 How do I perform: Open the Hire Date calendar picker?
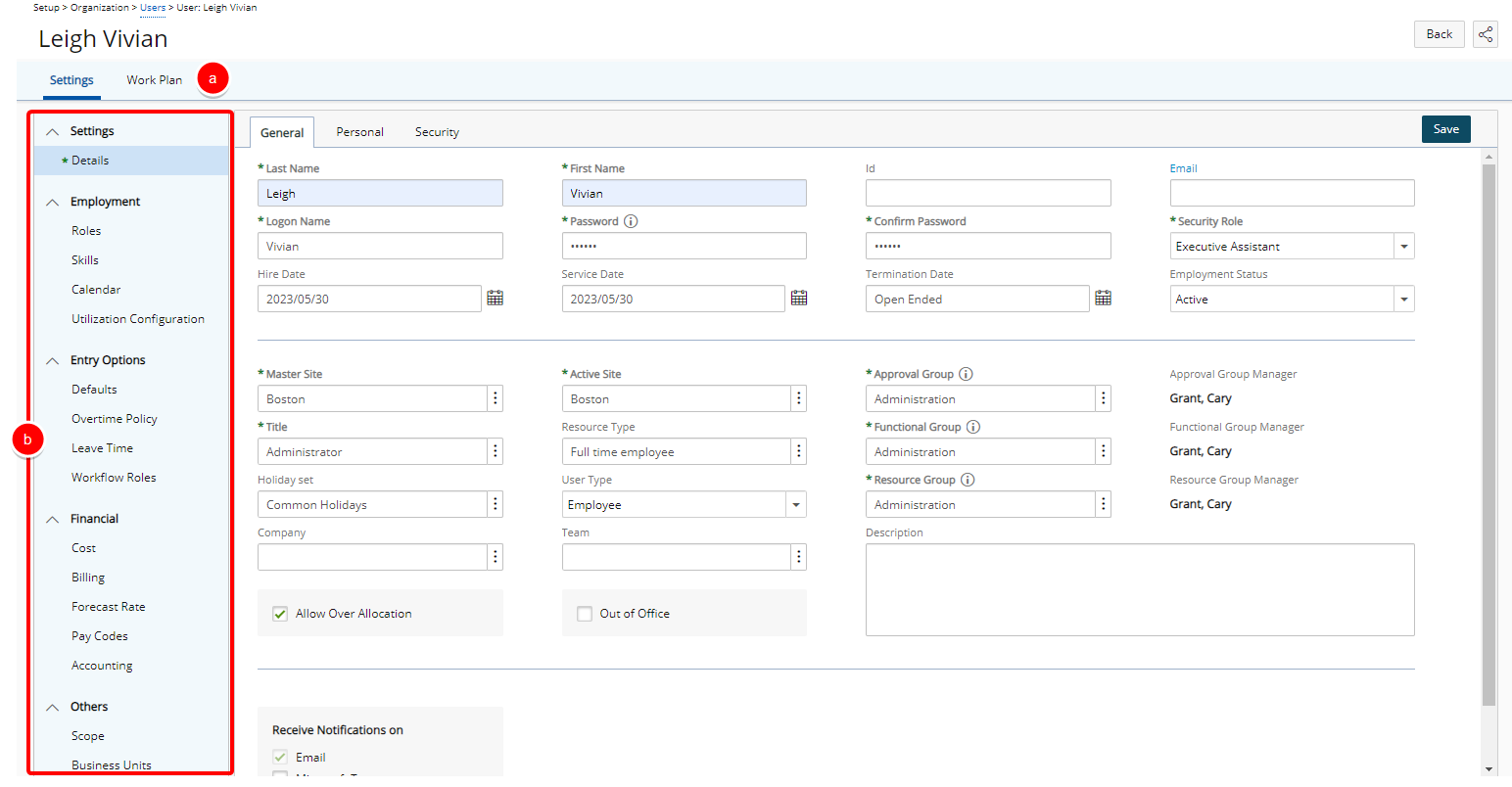pyautogui.click(x=496, y=298)
